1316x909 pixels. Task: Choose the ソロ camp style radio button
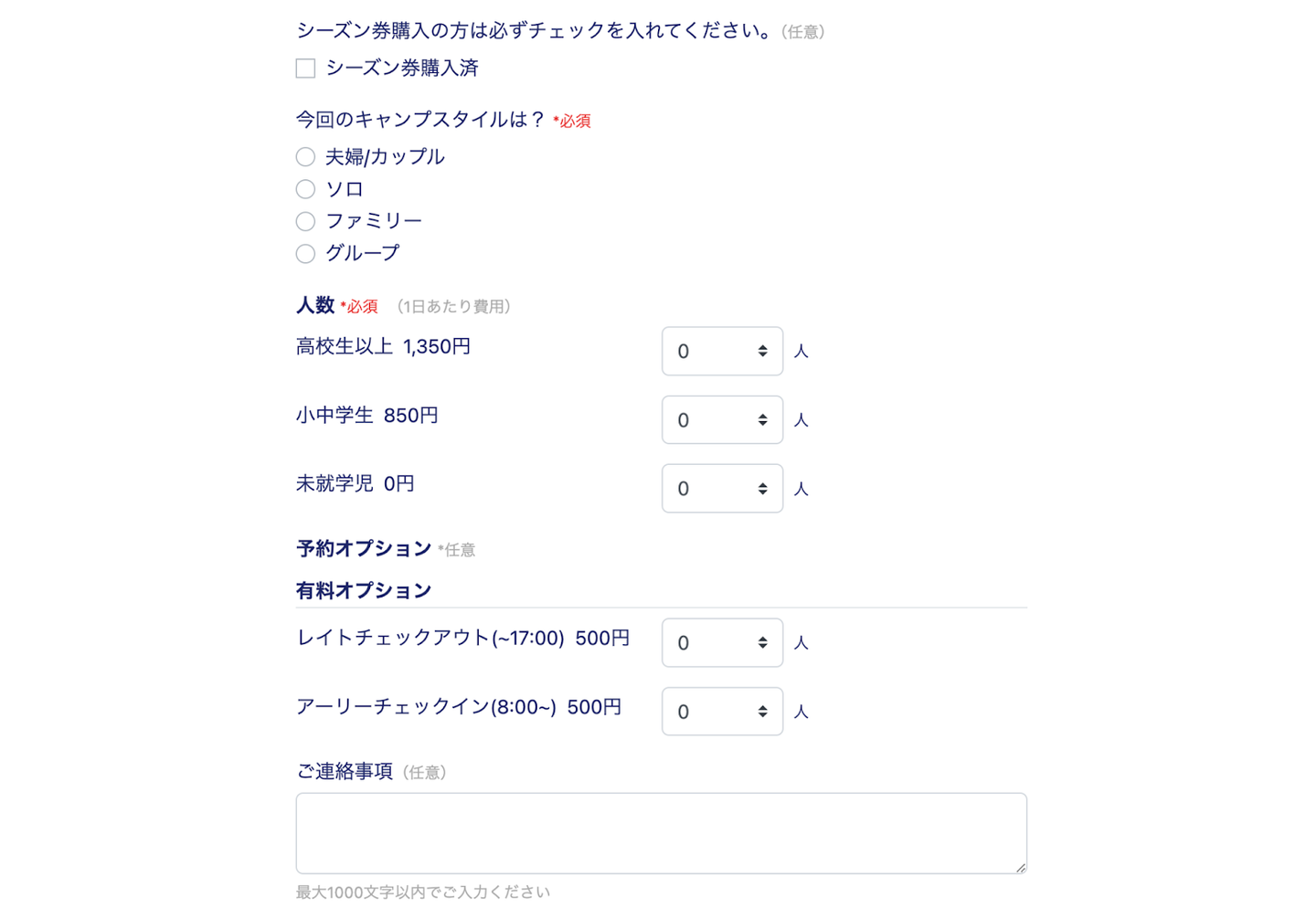tap(305, 189)
